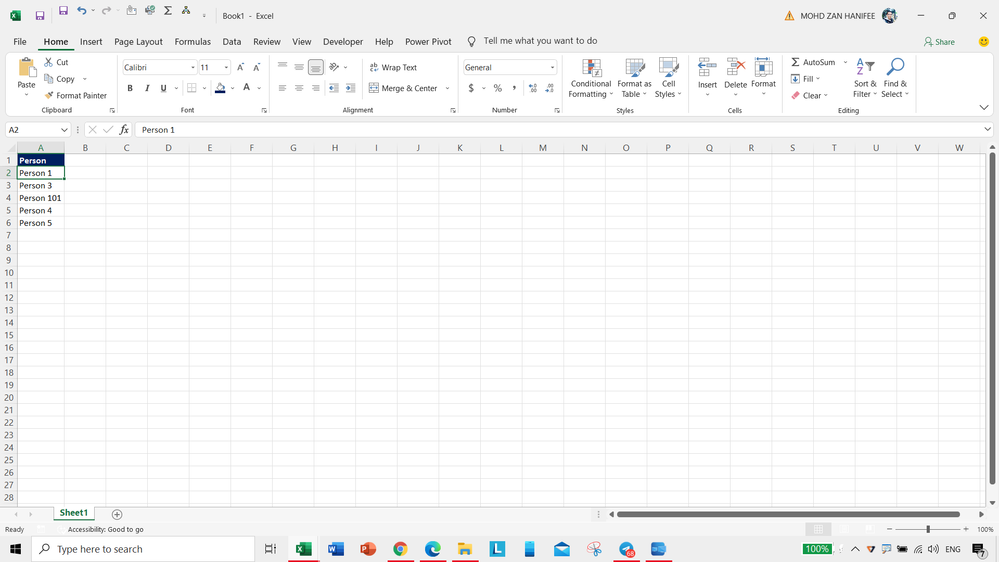Open the Fill dropdown
Viewport: 999px width, 562px height.
tap(805, 79)
